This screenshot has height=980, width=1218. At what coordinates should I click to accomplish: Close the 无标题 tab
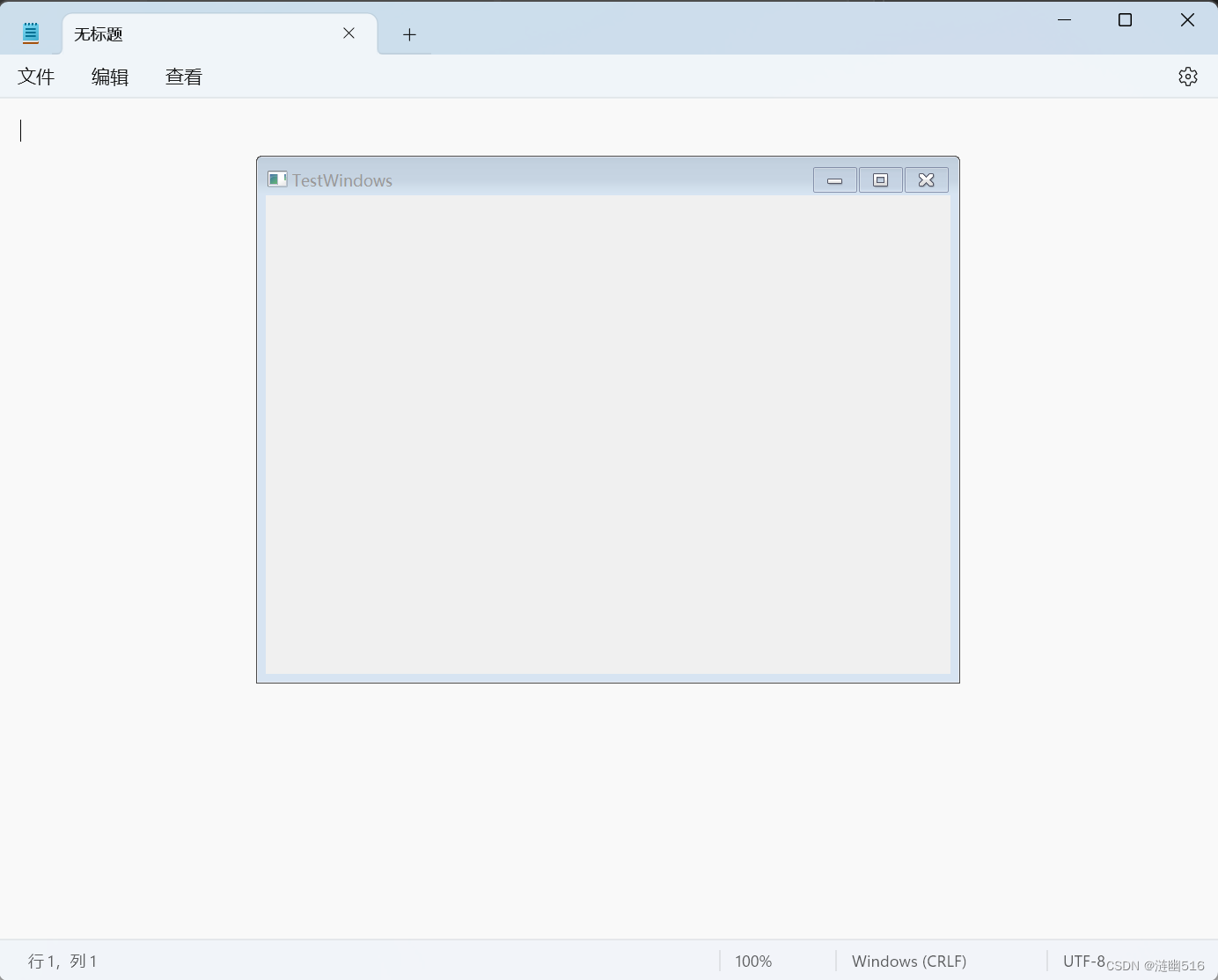pyautogui.click(x=349, y=33)
